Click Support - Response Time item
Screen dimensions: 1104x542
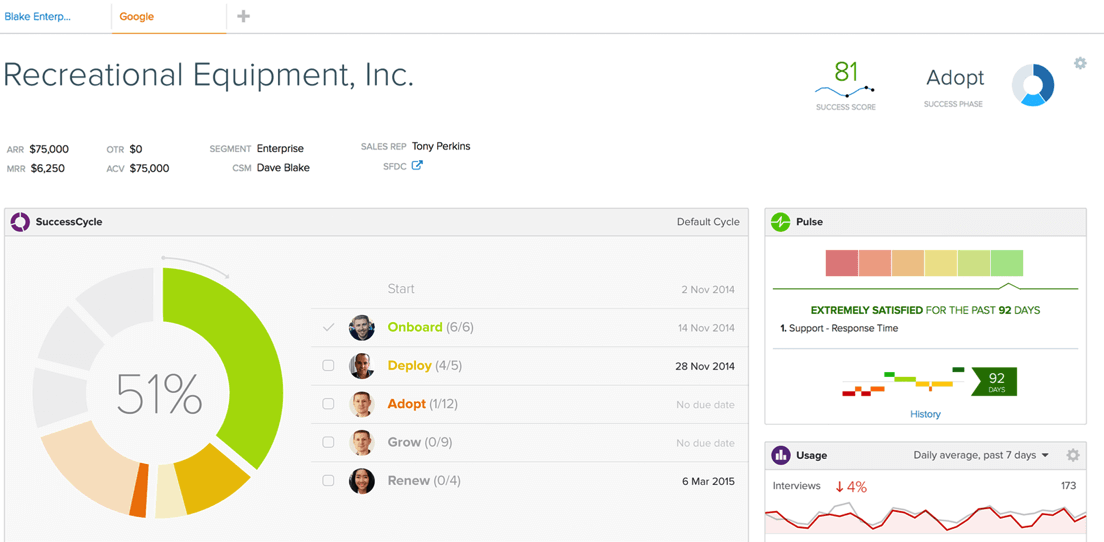pos(843,328)
